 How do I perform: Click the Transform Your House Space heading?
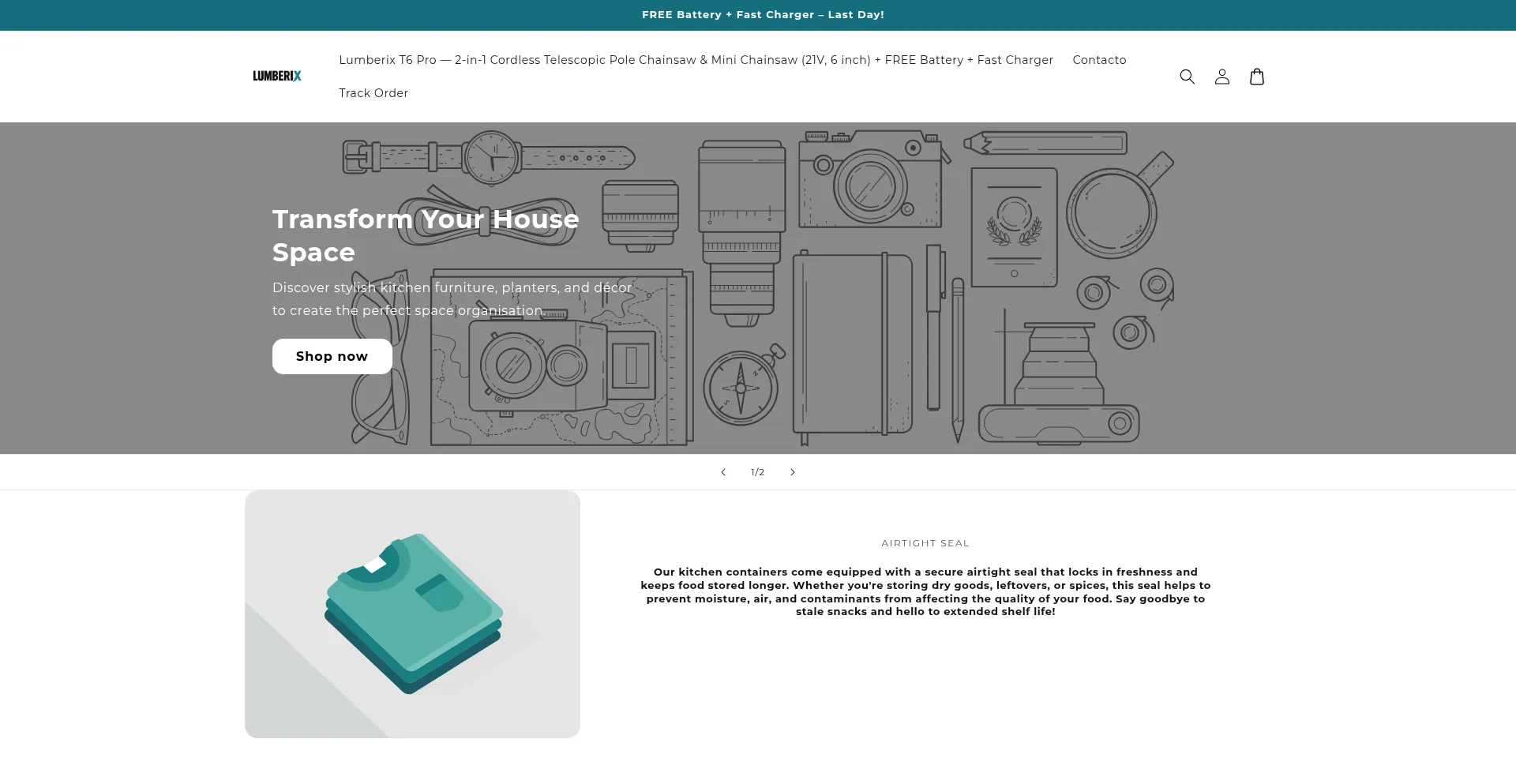click(426, 235)
